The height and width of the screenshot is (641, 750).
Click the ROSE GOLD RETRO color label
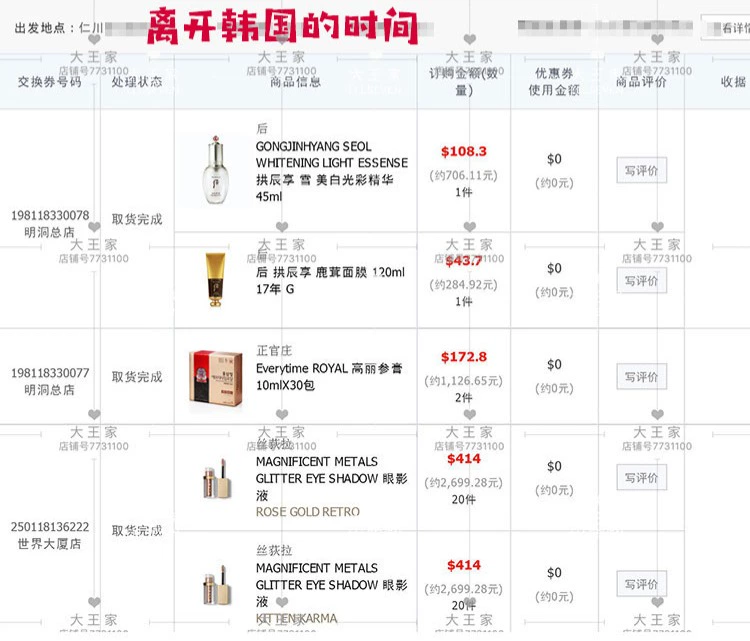308,512
